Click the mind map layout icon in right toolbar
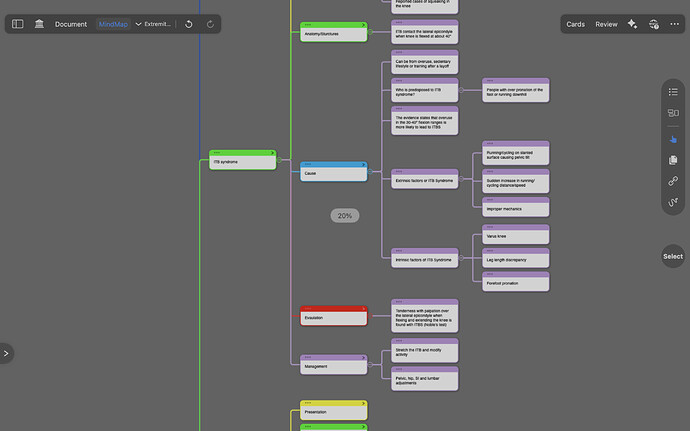 (x=673, y=113)
